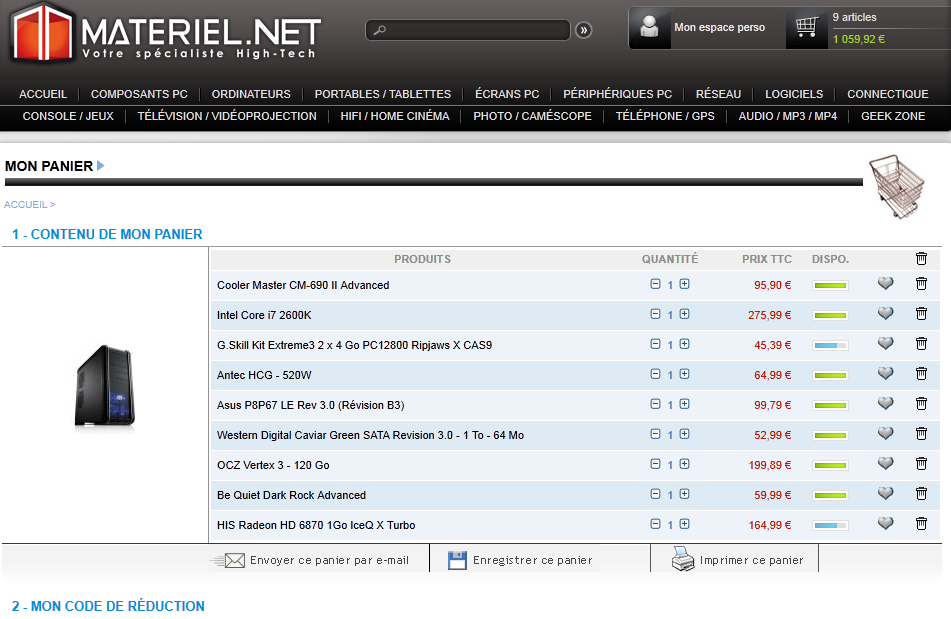Click availability bar for G.Skill Kit Extreme3
Image resolution: width=951 pixels, height=619 pixels.
tap(830, 345)
